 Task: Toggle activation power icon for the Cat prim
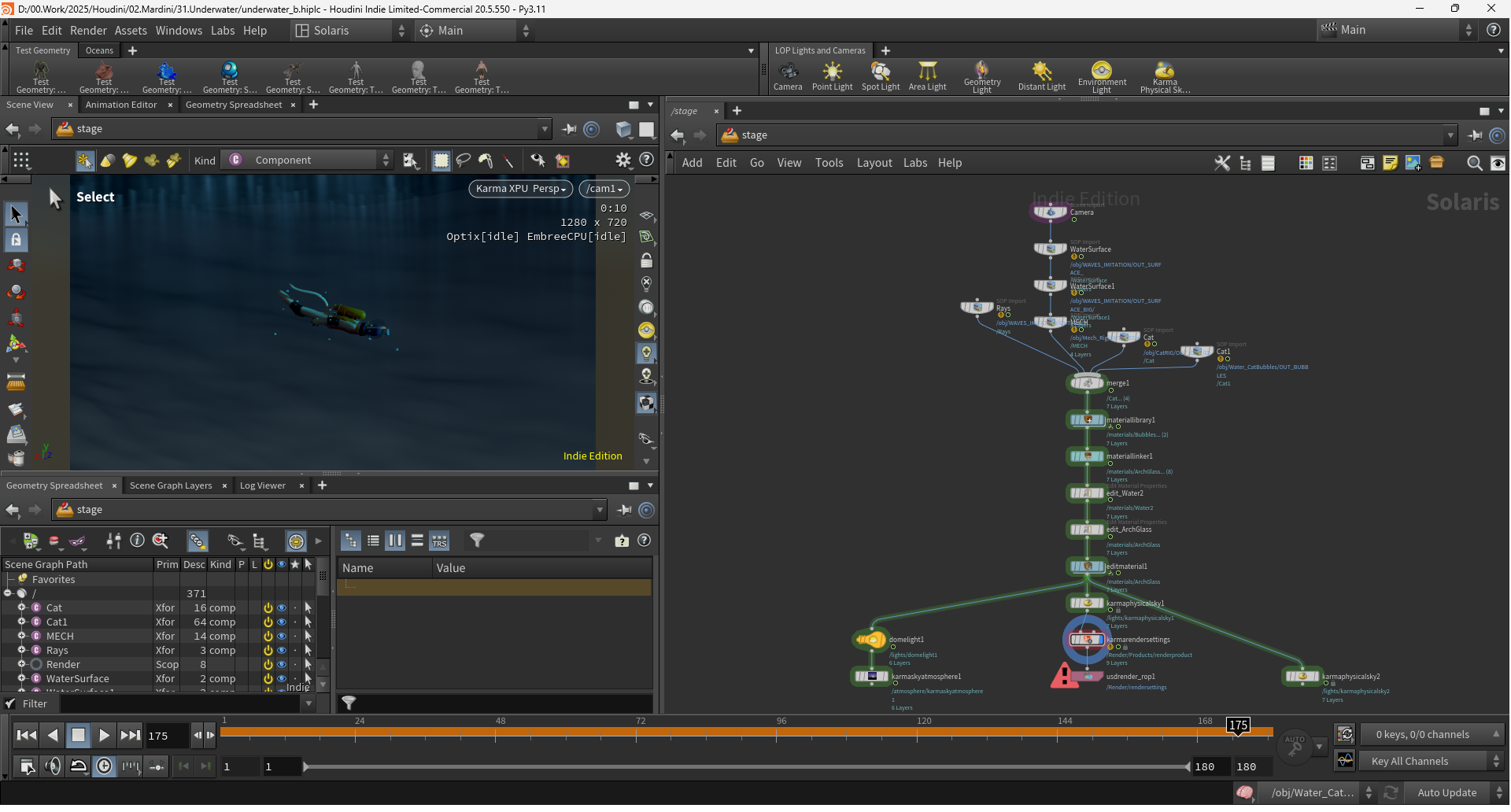point(268,608)
